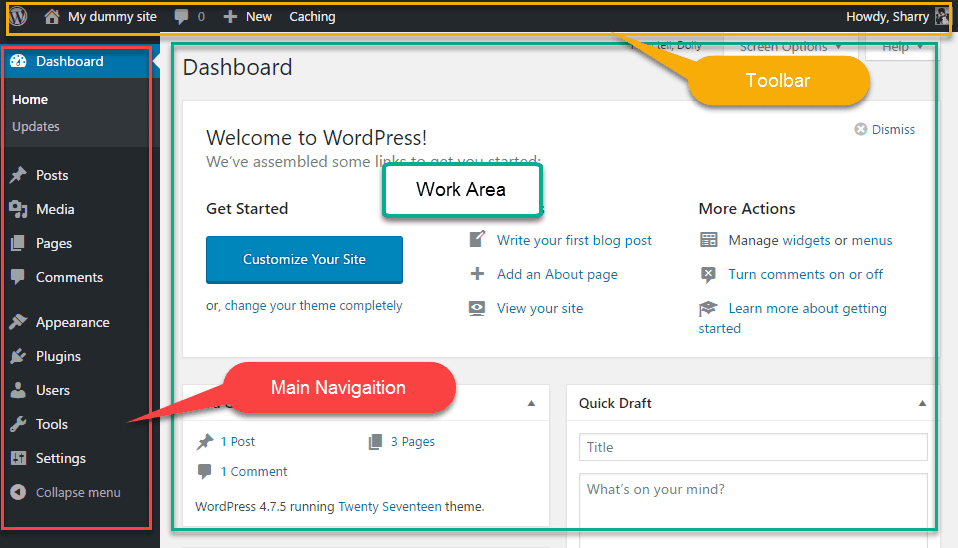Screen dimensions: 958x548
Task: Click the Collapse menu label
Action: click(x=78, y=492)
